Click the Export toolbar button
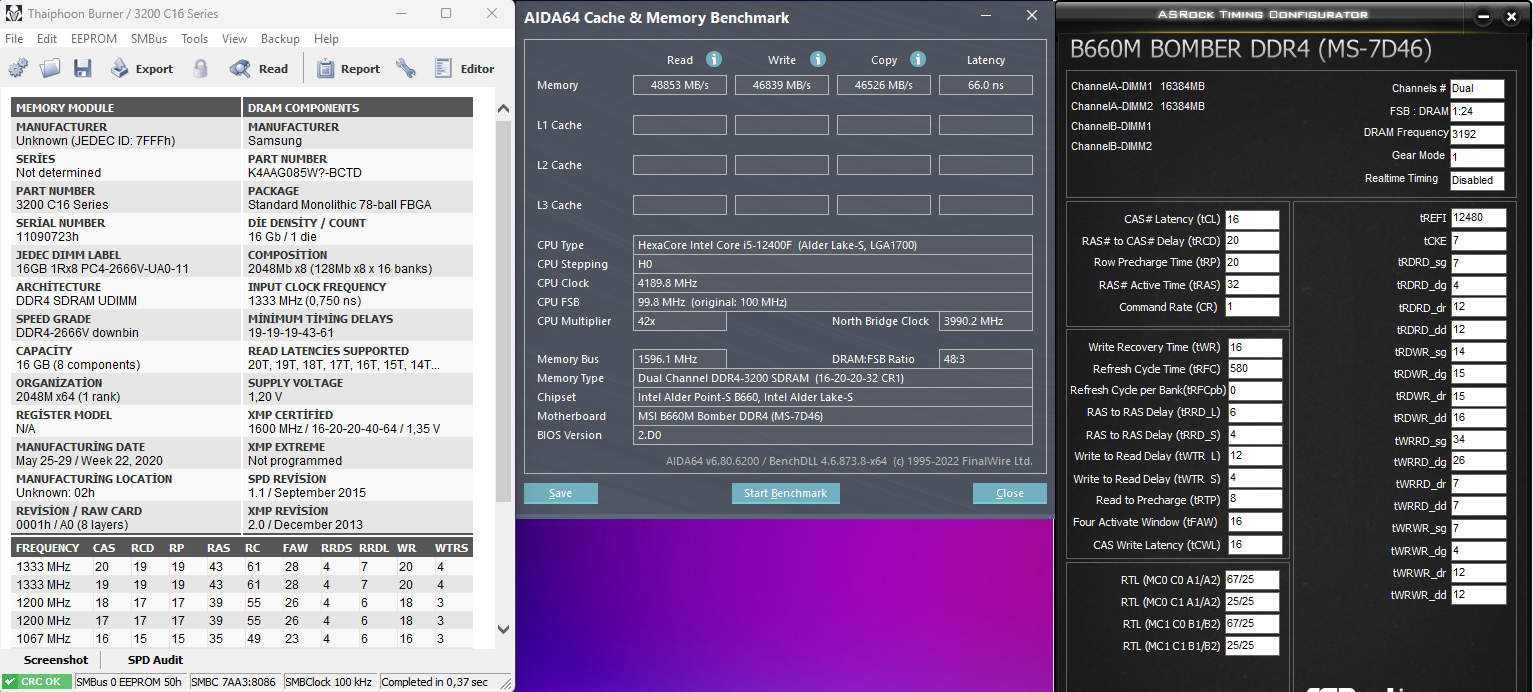This screenshot has width=1533, height=692. coord(141,69)
